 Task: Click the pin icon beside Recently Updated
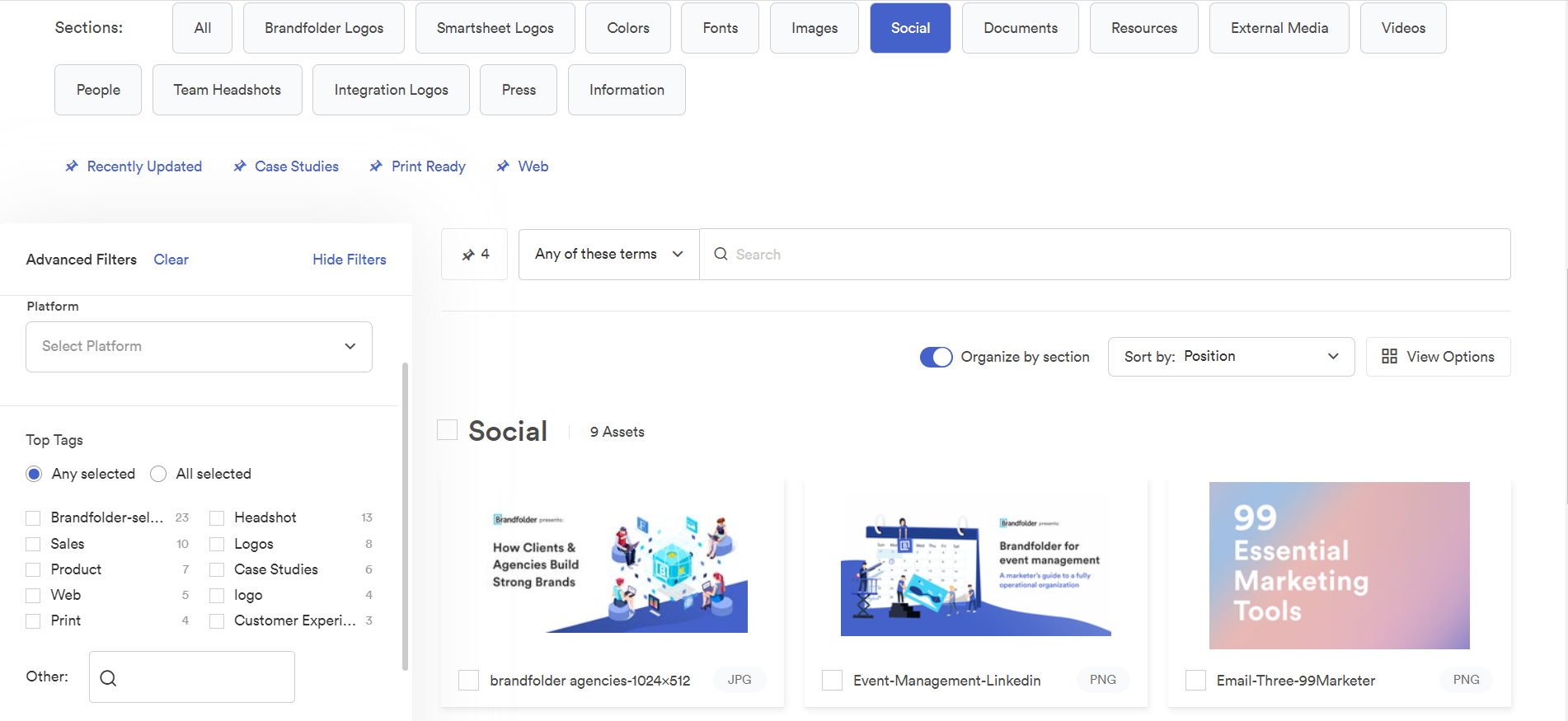(72, 166)
